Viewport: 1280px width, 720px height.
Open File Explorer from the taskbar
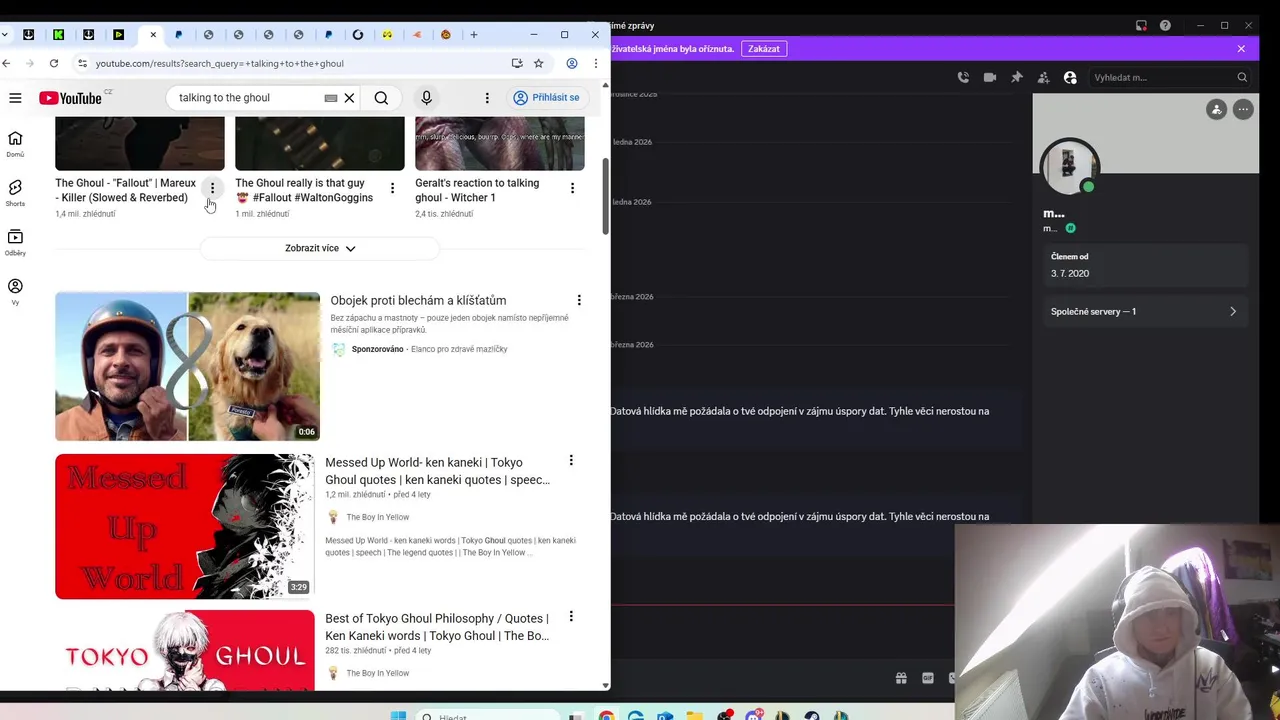694,716
